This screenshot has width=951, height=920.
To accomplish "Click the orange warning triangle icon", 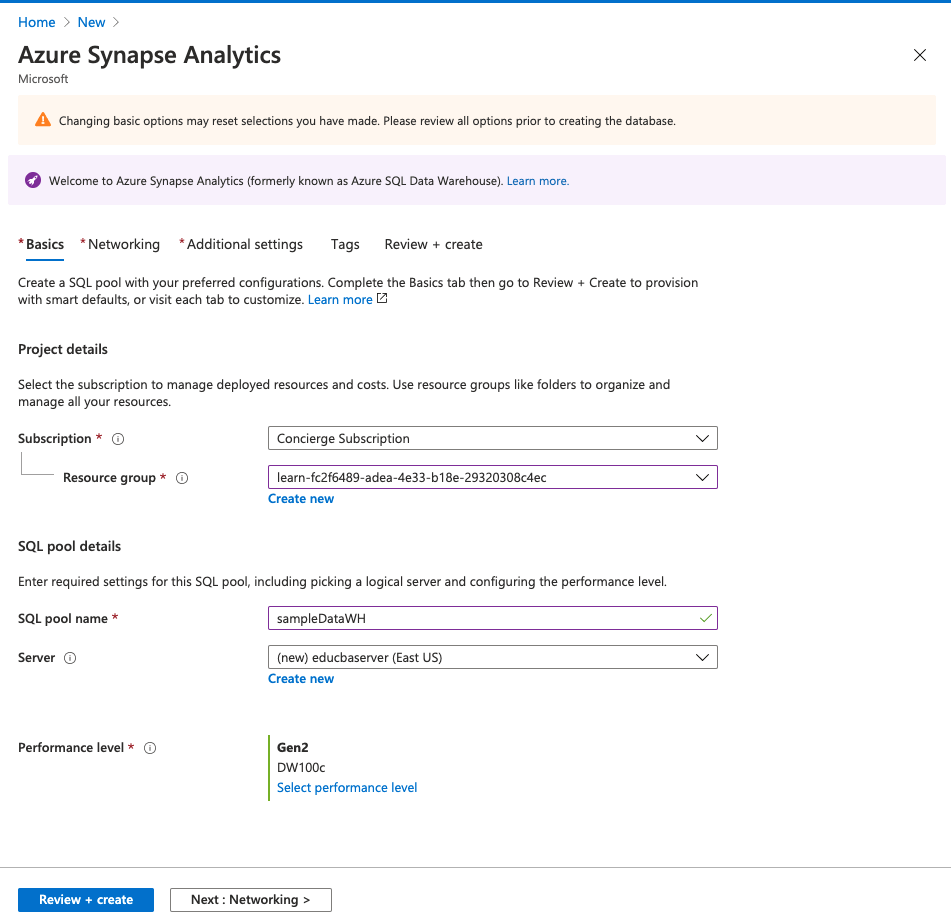I will click(x=42, y=120).
